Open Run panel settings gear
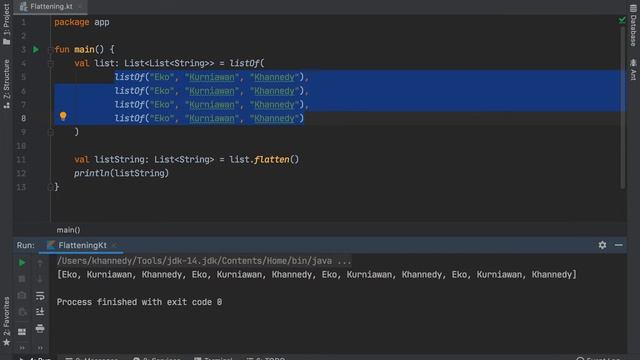This screenshot has width=640, height=360. [602, 245]
